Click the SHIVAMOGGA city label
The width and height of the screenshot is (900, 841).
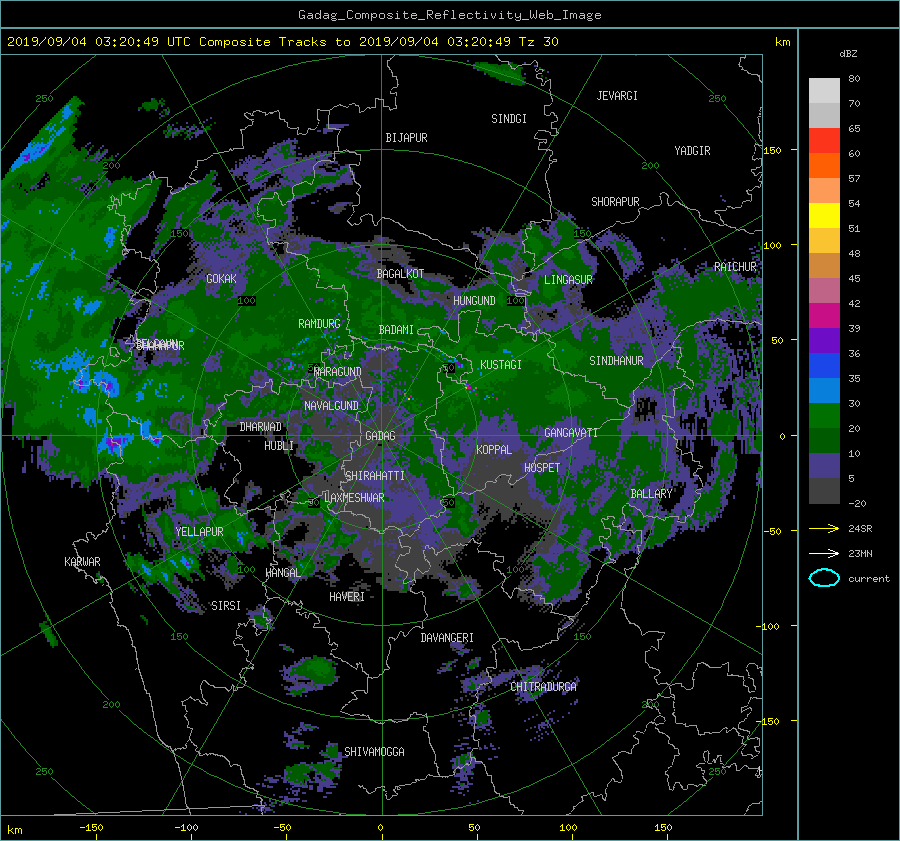click(374, 751)
